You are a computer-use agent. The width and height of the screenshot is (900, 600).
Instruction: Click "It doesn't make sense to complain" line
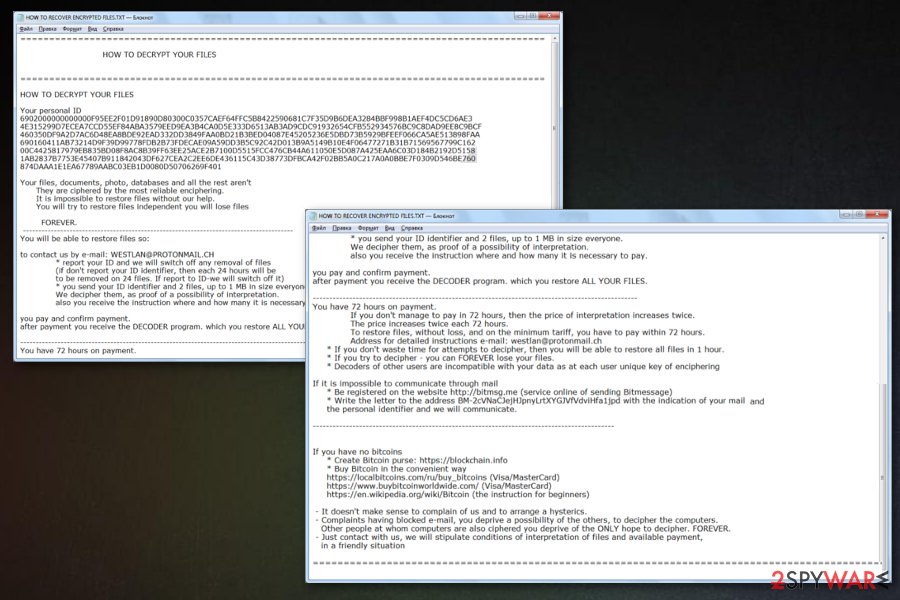coord(451,512)
